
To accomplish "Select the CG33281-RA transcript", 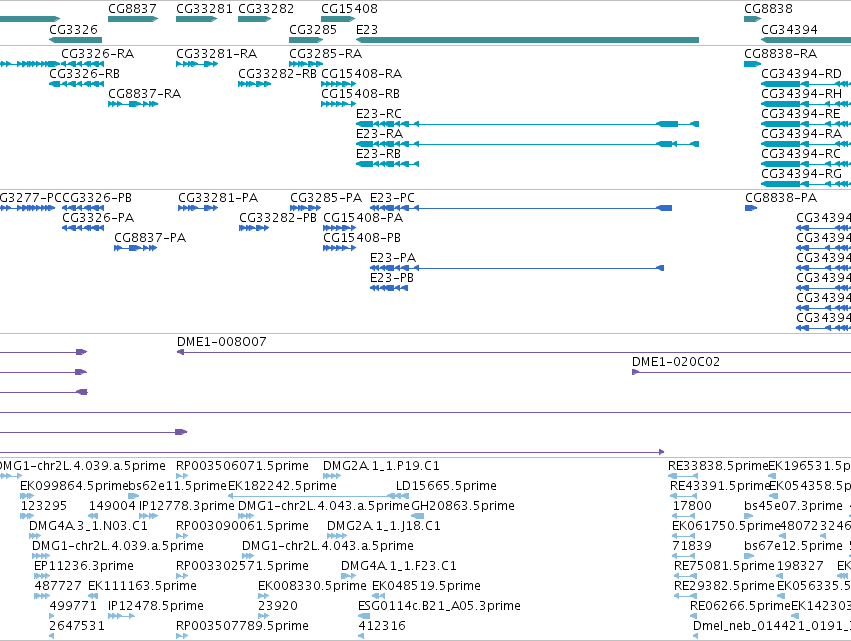I will click(197, 64).
